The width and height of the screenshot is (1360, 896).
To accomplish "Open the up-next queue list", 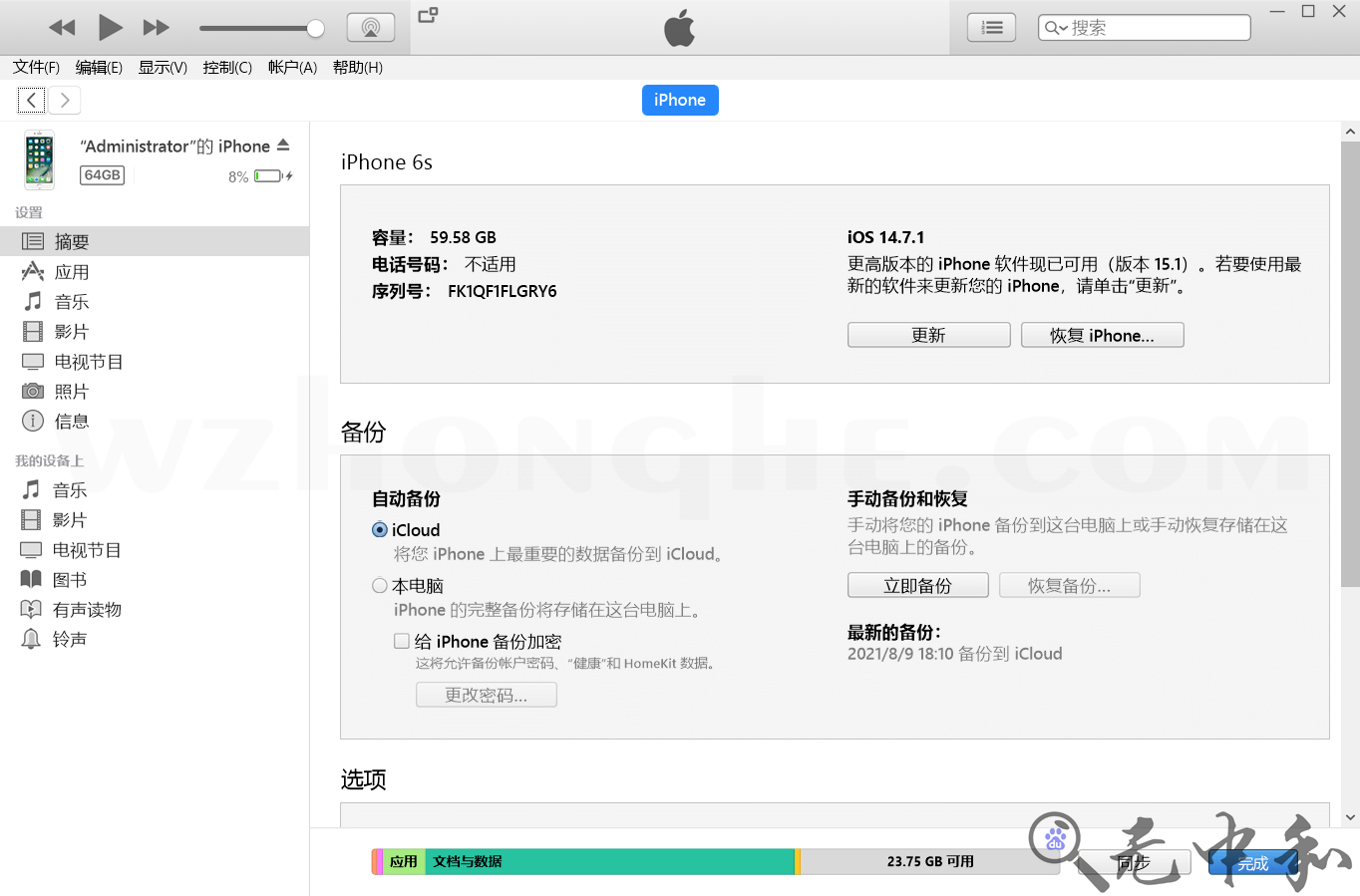I will tap(991, 27).
